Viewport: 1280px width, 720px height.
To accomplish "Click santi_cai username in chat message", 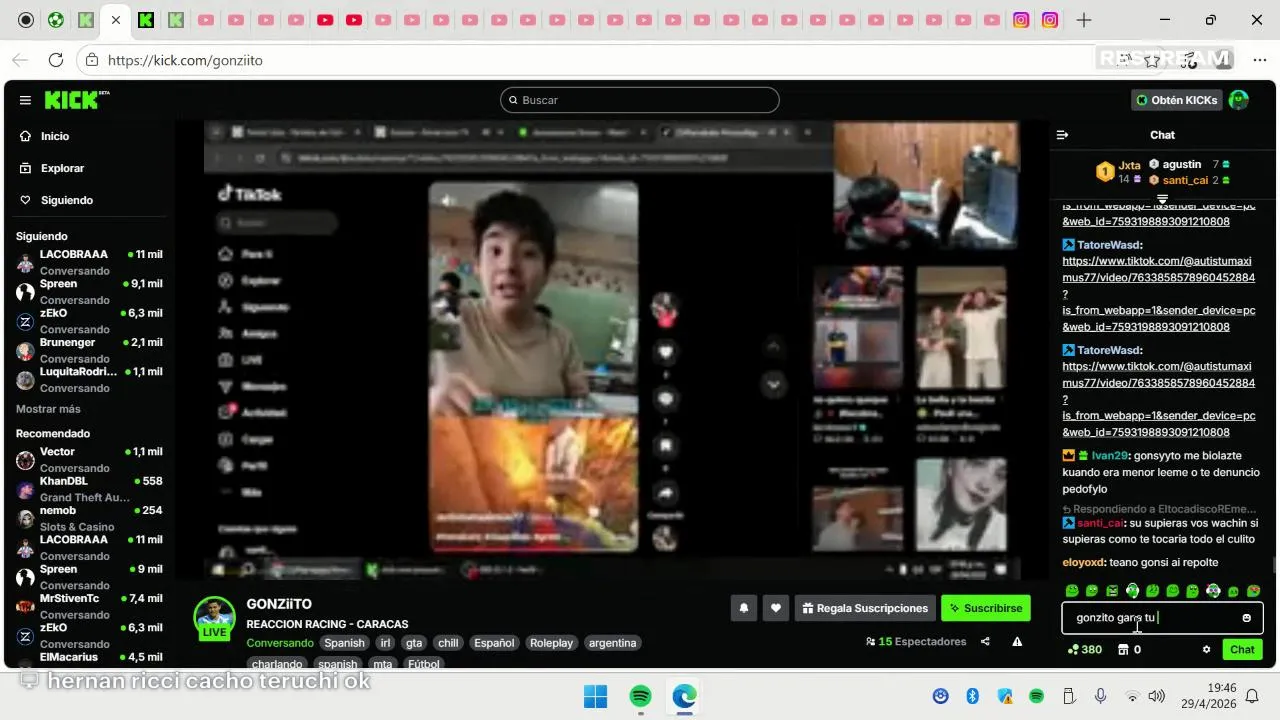I will [x=1100, y=523].
